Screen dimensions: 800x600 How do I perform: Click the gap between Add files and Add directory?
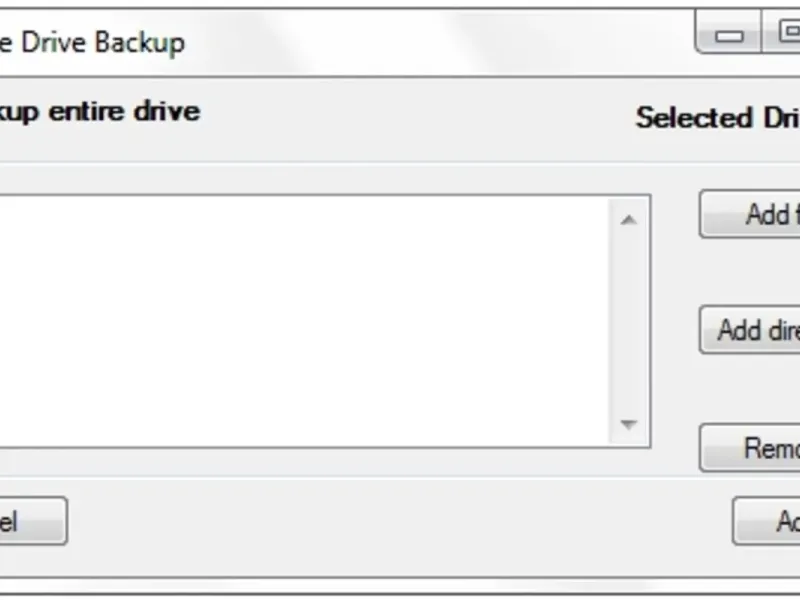(x=750, y=272)
